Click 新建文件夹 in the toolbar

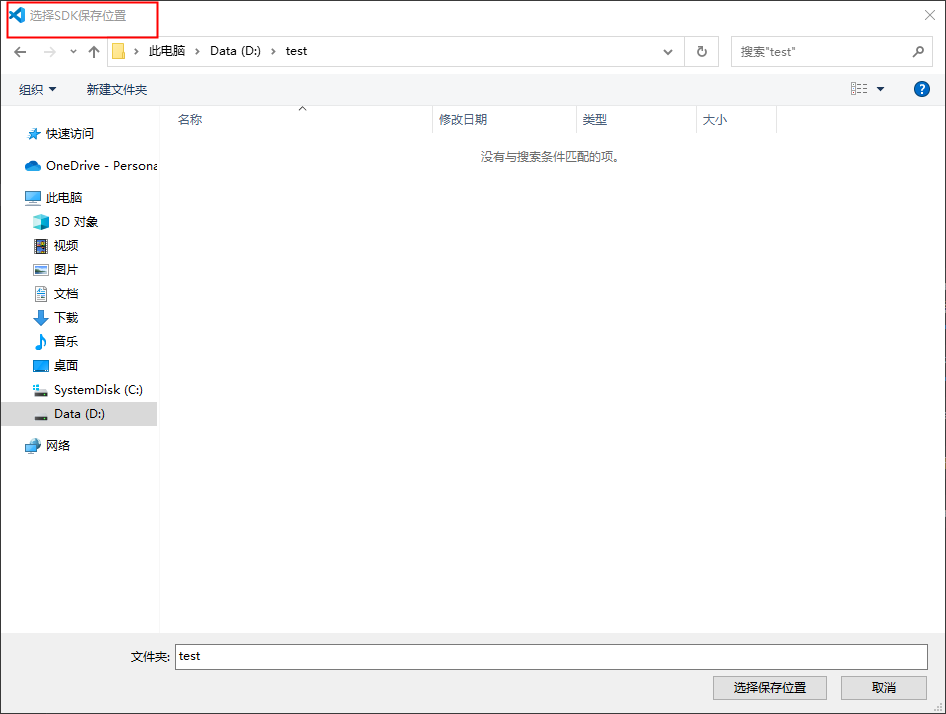tap(116, 90)
